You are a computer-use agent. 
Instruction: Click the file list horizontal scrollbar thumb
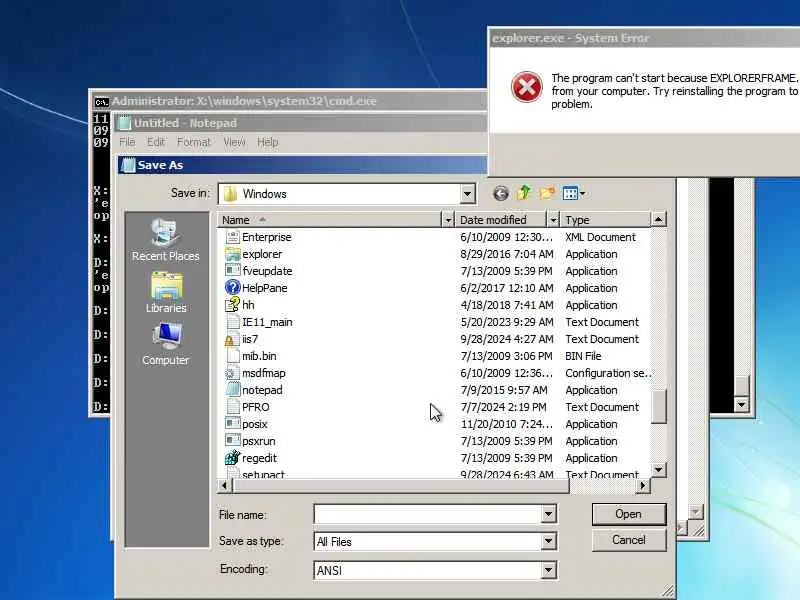click(x=401, y=486)
